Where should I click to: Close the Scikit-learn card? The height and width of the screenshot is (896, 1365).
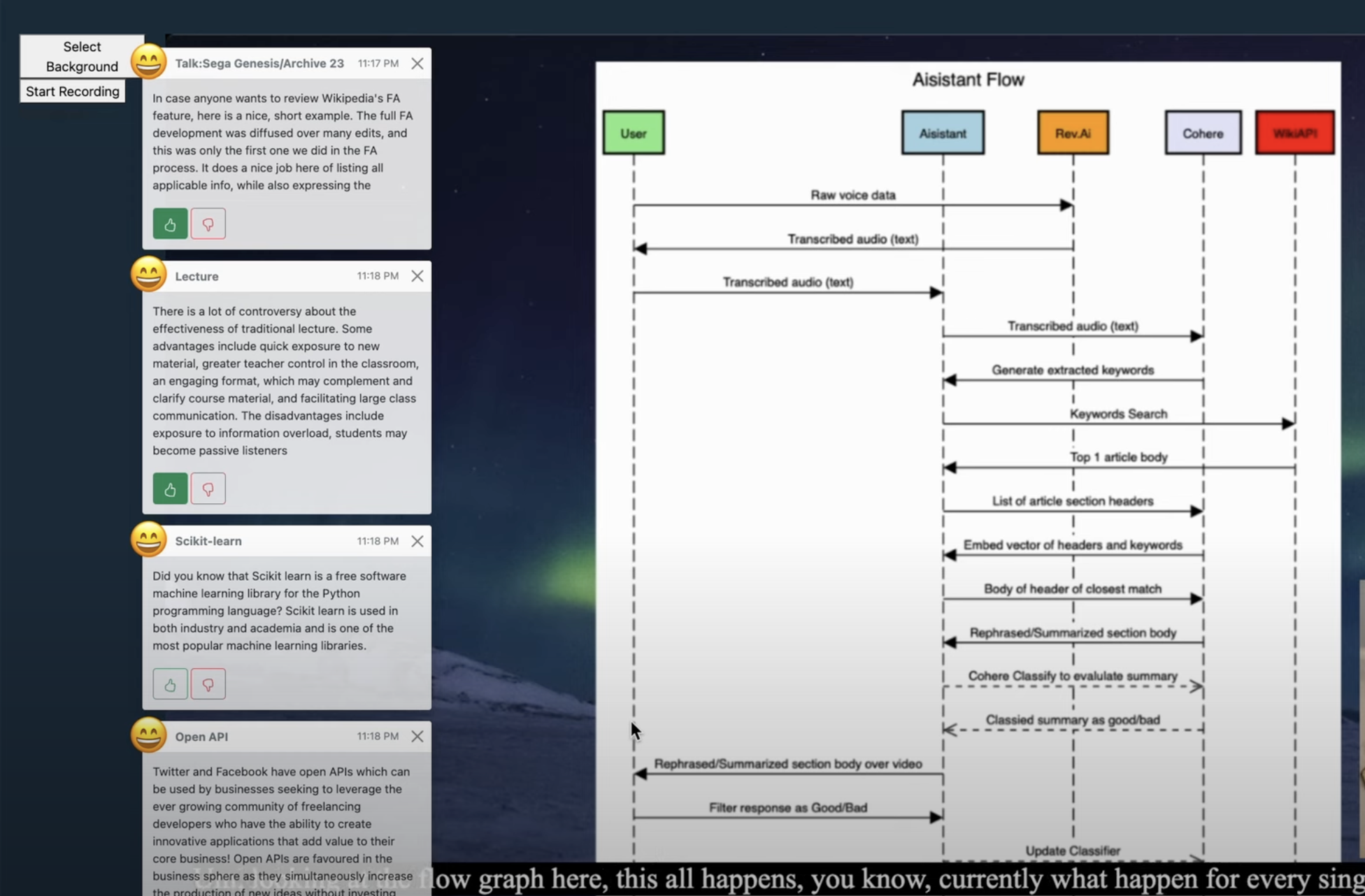coord(417,541)
